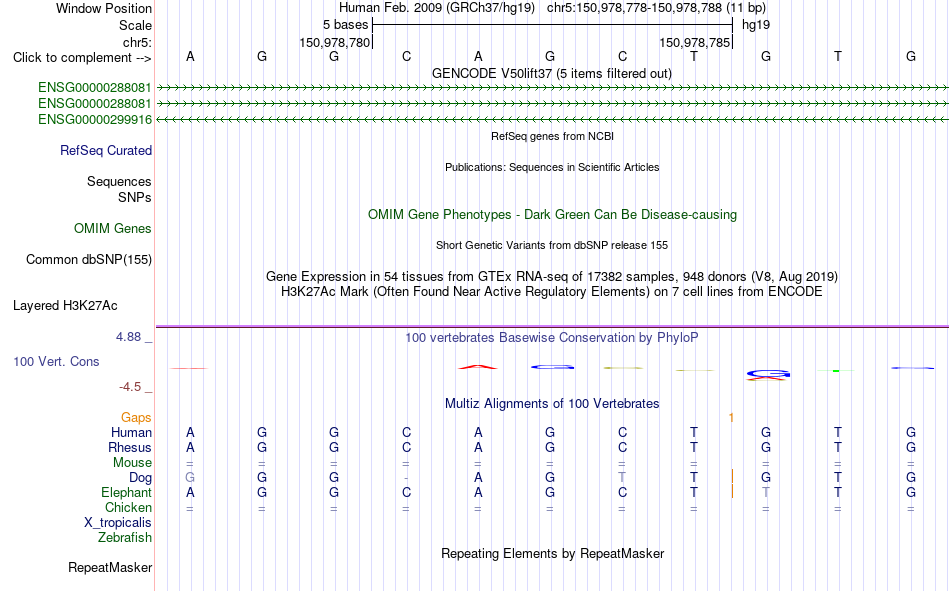Screen dimensions: 950x591
Task: Click 'Multiz Alignments of 100 Vertebrates' title
Action: [x=552, y=404]
